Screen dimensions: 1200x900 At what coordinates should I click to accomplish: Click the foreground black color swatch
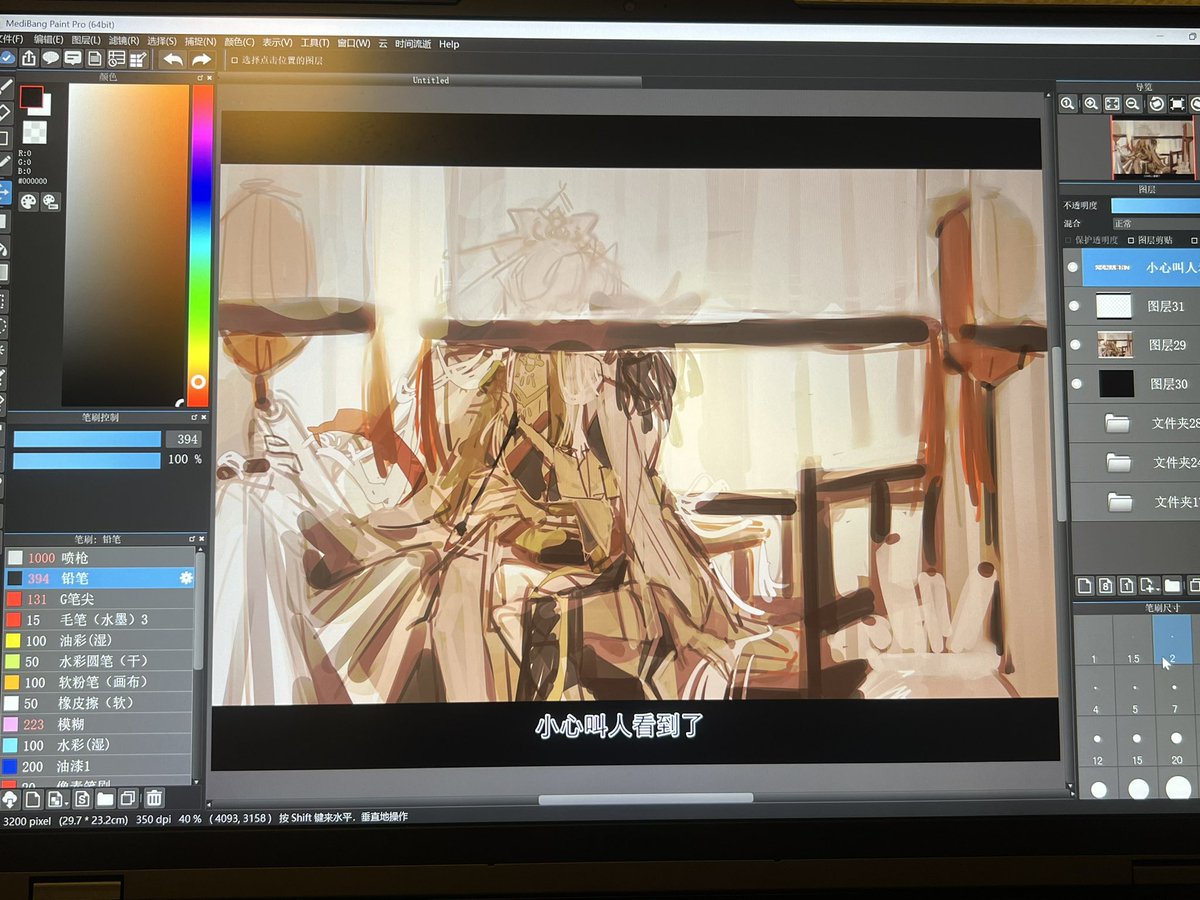(32, 98)
